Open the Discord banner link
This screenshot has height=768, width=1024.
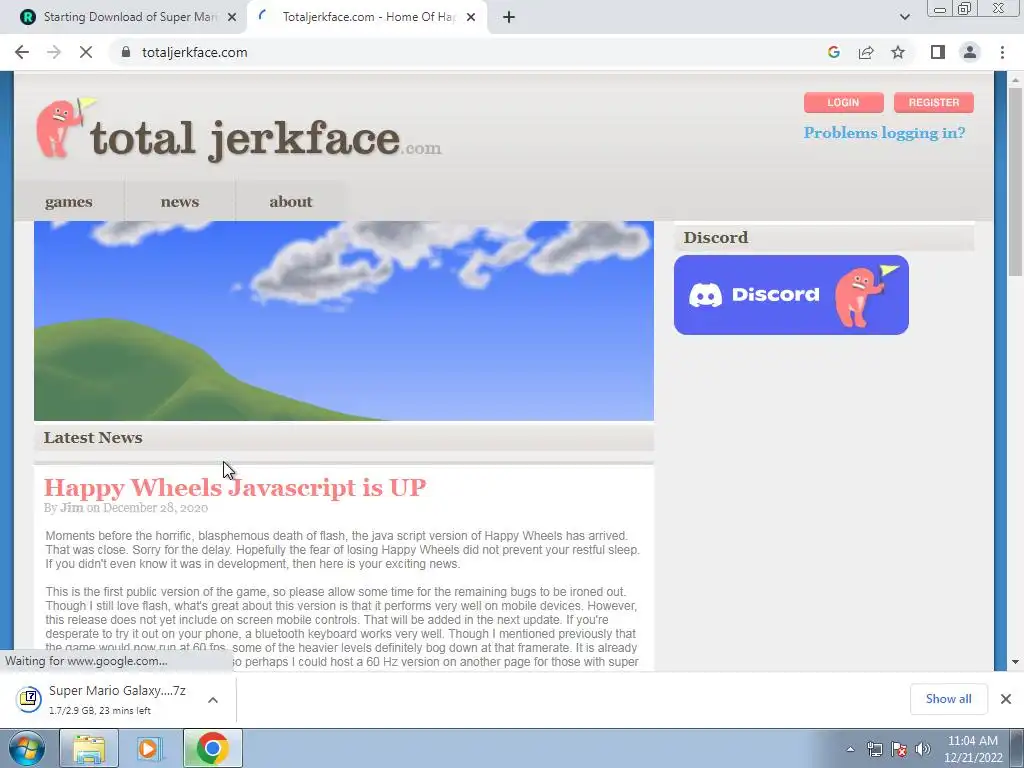[791, 295]
